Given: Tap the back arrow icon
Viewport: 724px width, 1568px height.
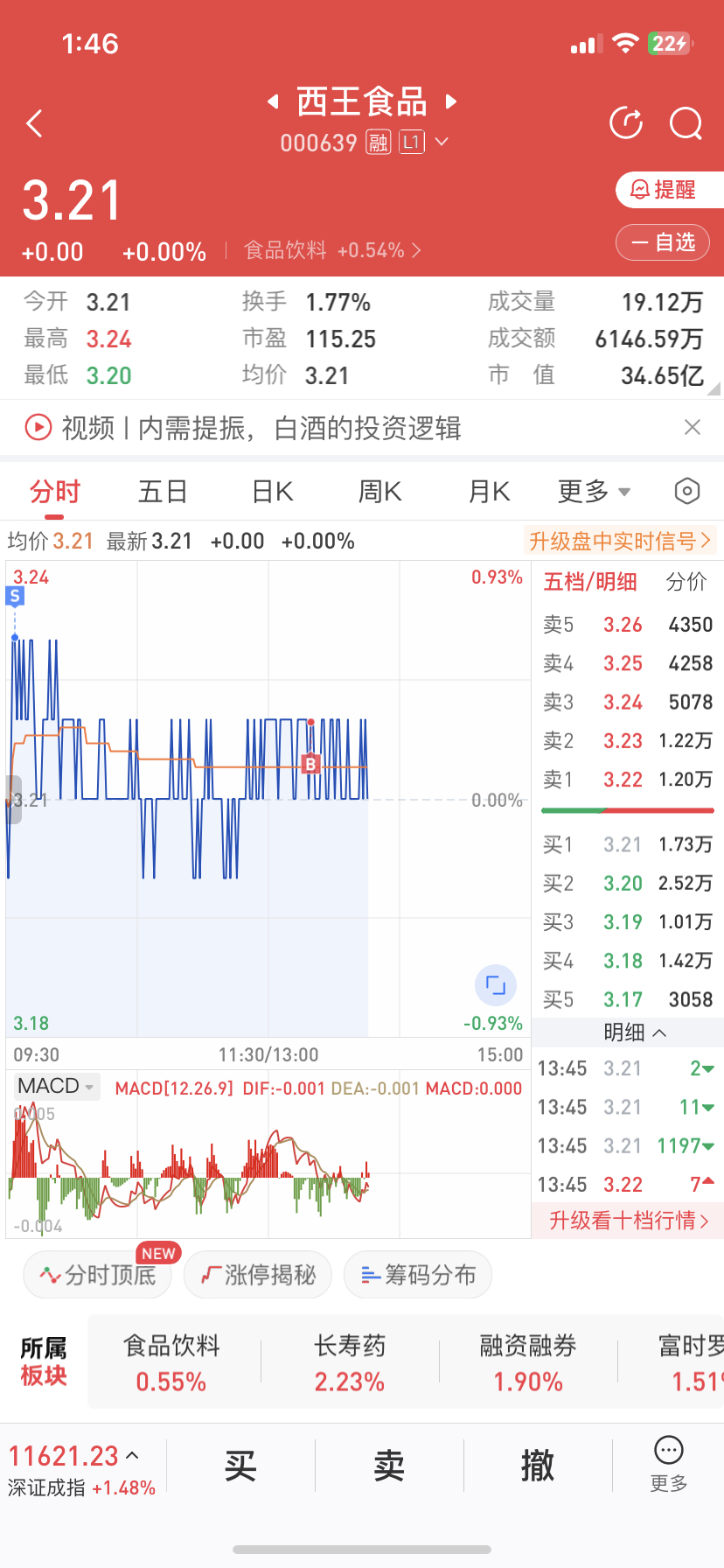Looking at the screenshot, I should (35, 123).
